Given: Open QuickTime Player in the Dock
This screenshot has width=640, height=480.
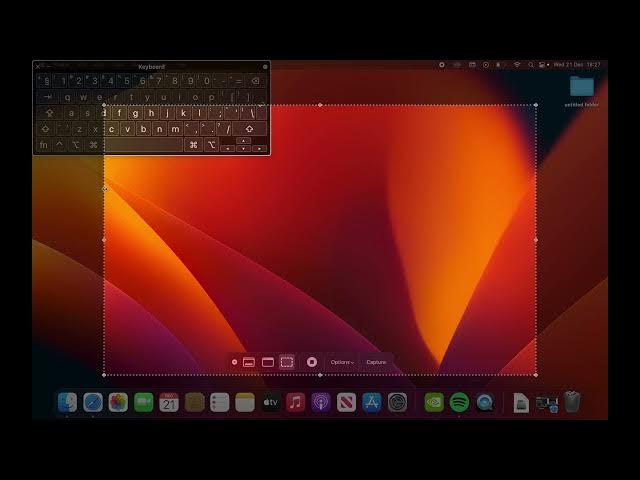Looking at the screenshot, I should click(x=485, y=402).
